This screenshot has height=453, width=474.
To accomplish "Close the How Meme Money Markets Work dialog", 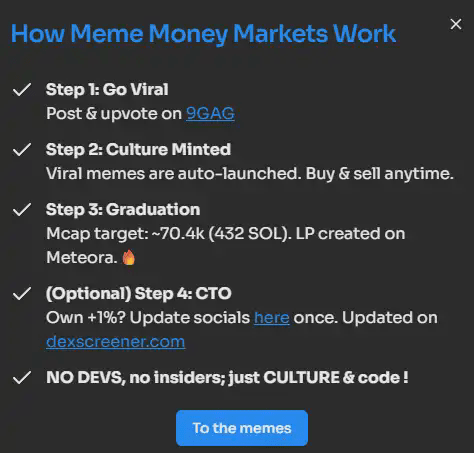I will coord(456,24).
